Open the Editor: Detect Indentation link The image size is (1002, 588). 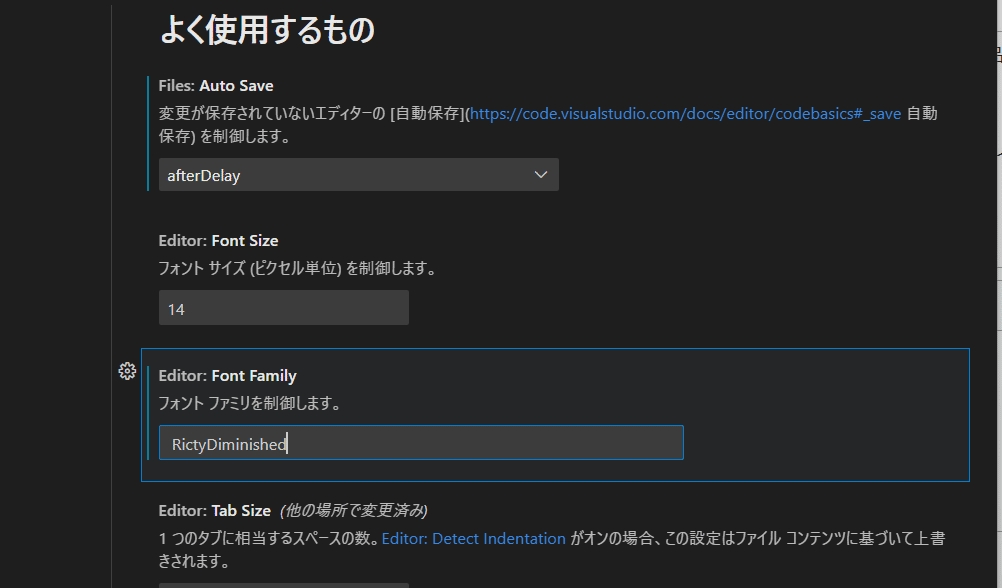click(474, 539)
